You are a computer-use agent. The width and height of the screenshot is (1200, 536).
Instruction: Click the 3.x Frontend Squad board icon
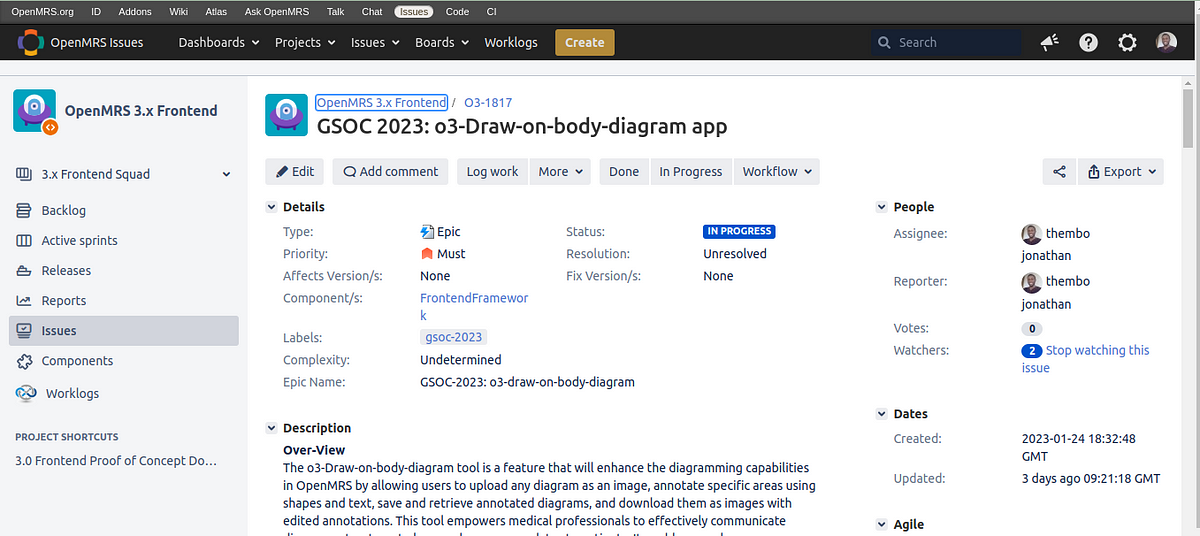(24, 174)
